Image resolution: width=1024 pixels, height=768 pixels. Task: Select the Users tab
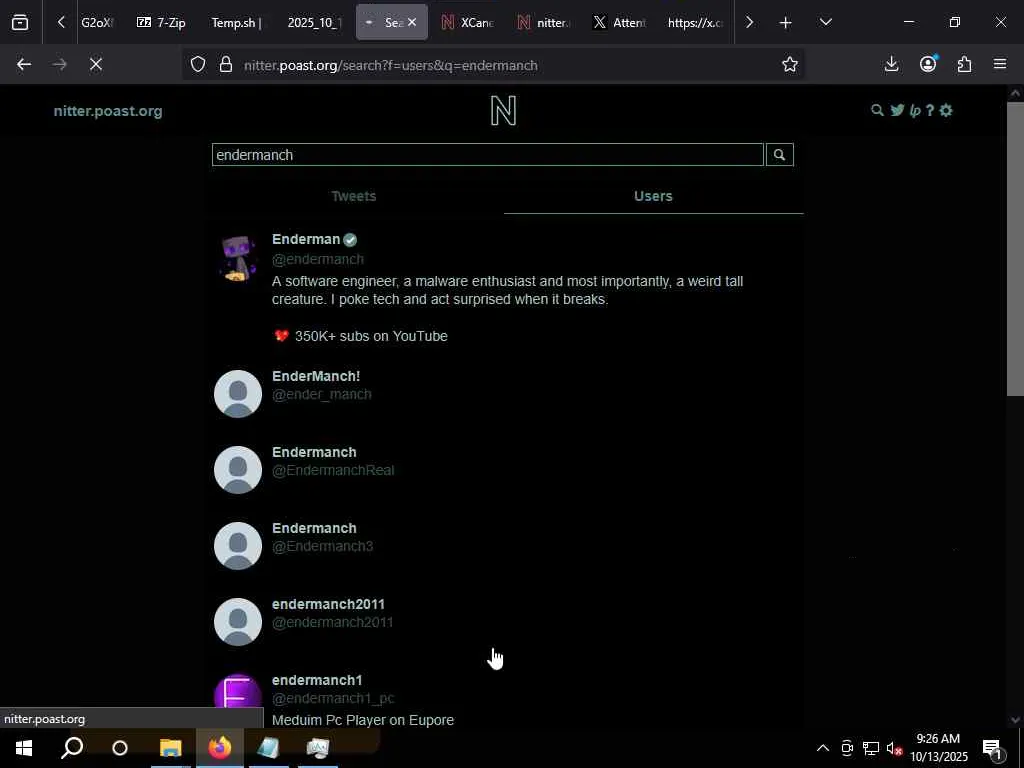click(x=653, y=196)
